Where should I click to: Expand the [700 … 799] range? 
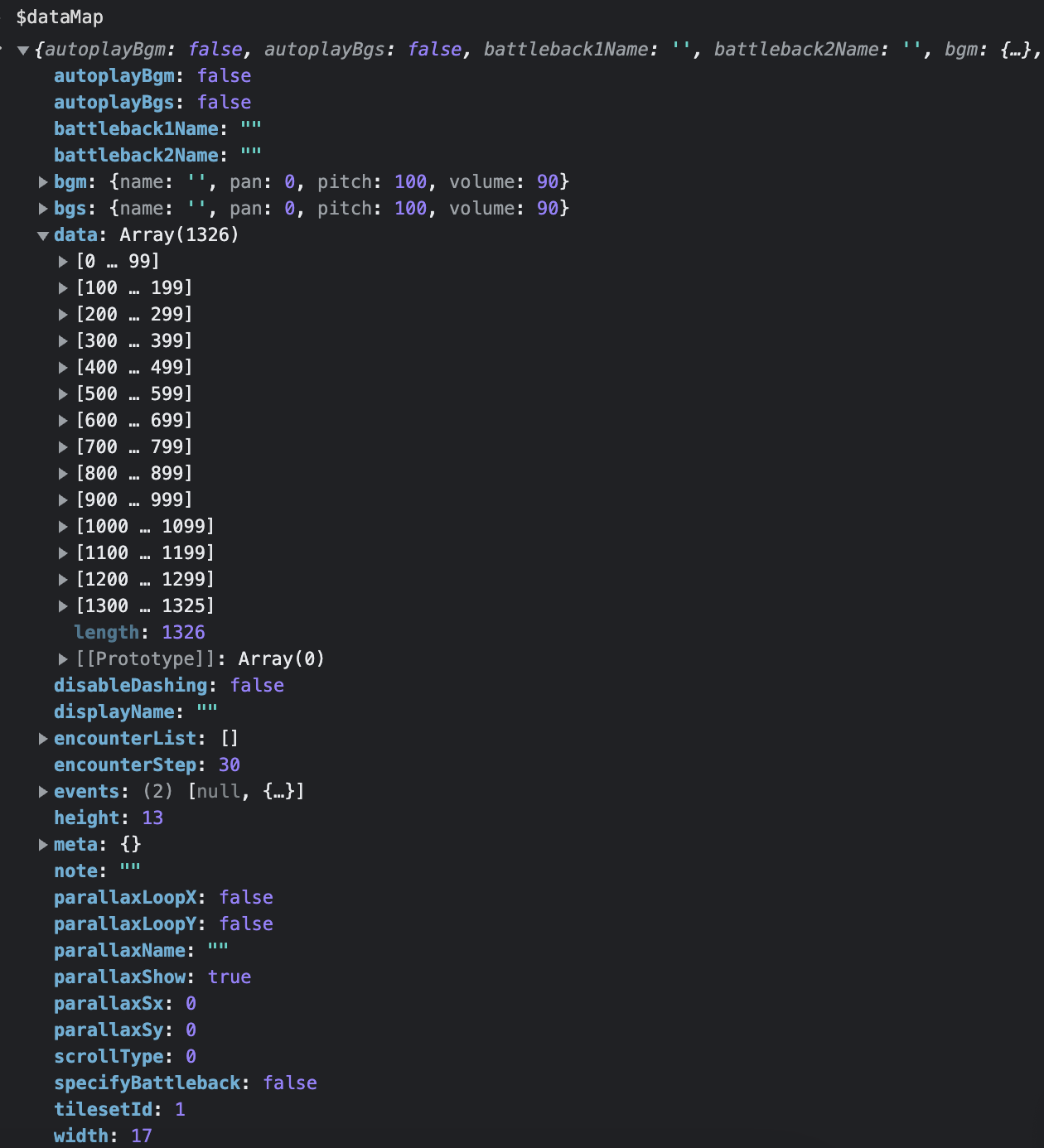[63, 447]
